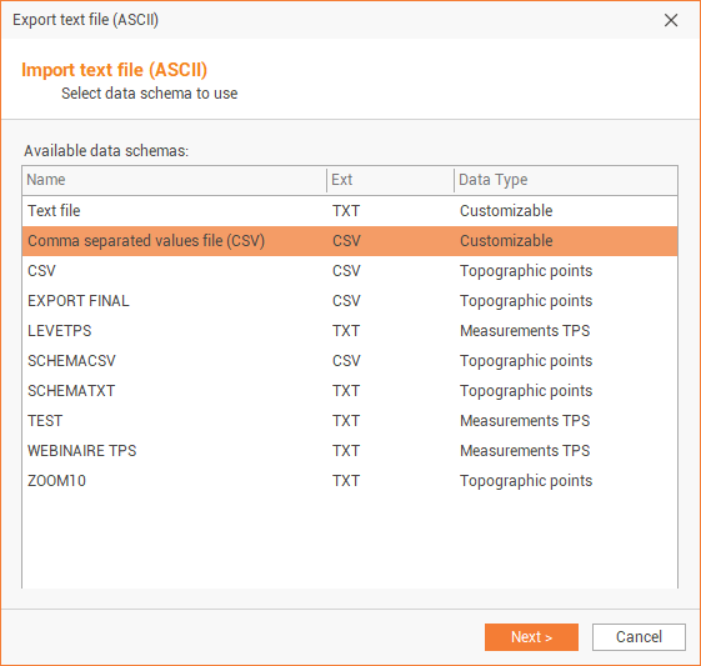Click the TXT extension of ZOOM10
This screenshot has height=666, width=701.
[346, 481]
